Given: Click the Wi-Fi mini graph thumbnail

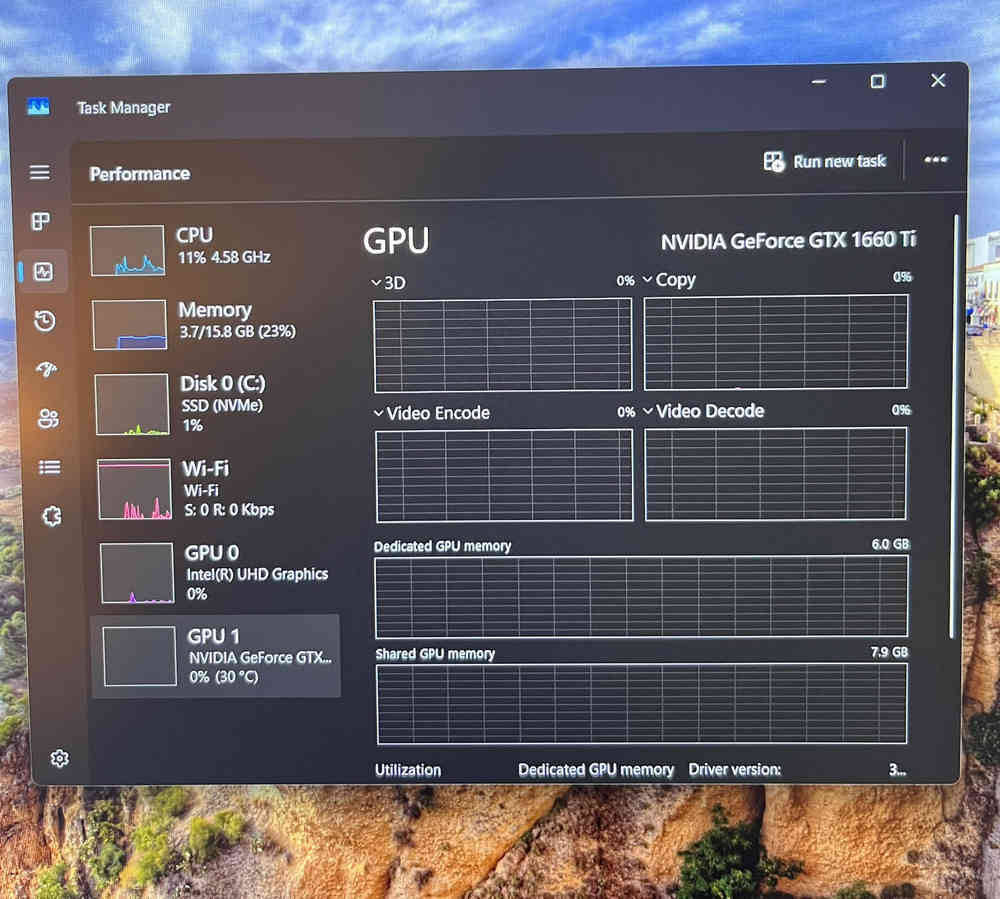Looking at the screenshot, I should click(x=135, y=490).
